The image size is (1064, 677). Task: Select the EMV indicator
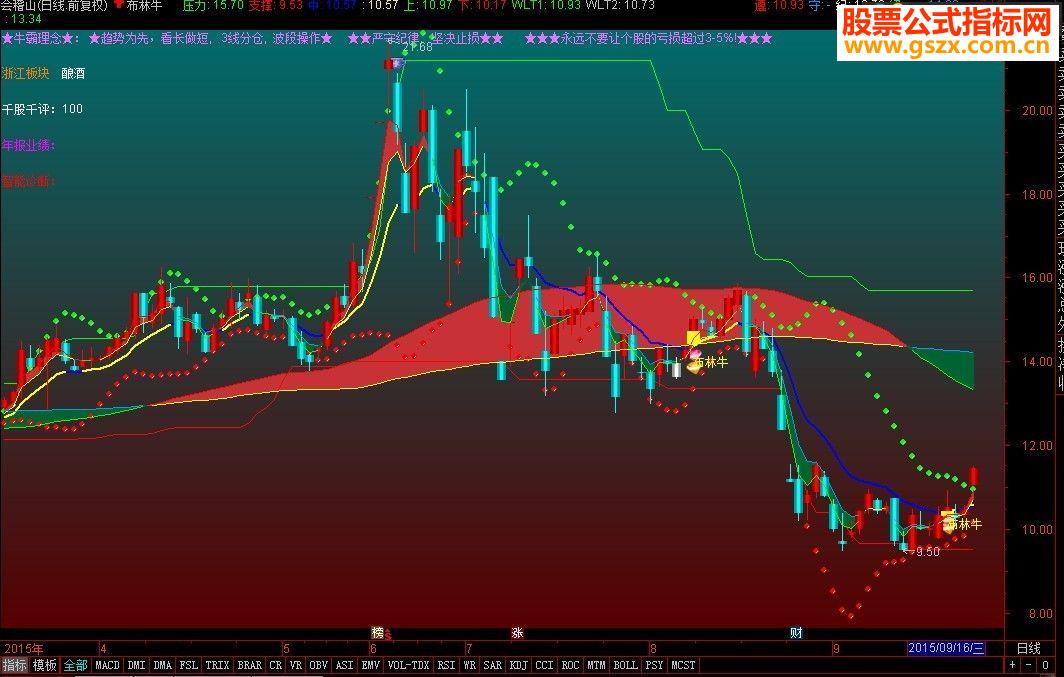click(x=370, y=665)
